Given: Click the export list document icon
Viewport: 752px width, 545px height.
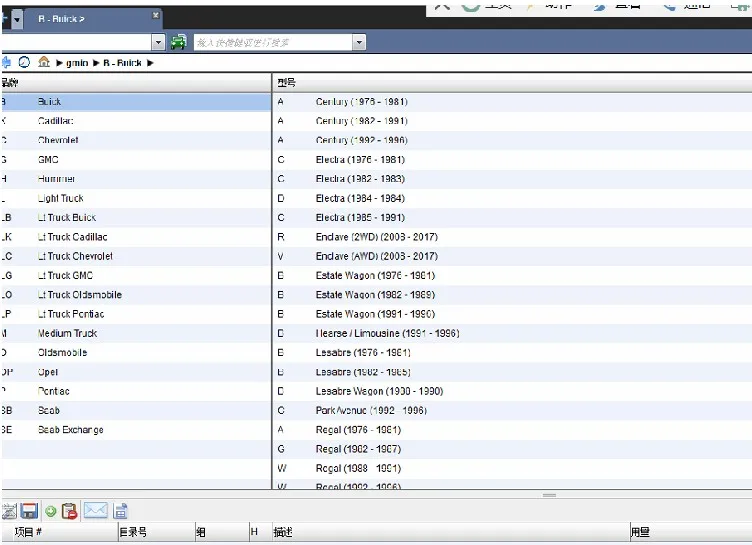Looking at the screenshot, I should pos(120,511).
